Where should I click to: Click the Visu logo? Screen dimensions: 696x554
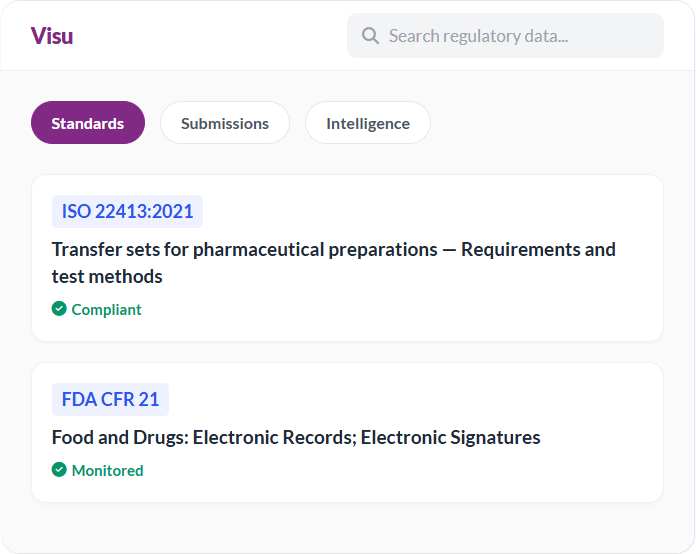pyautogui.click(x=51, y=36)
